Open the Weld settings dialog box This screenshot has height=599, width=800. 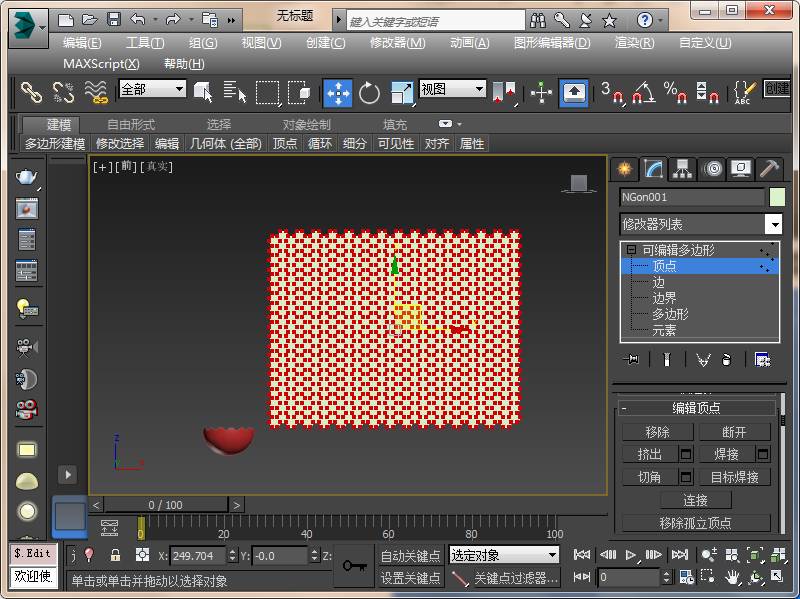(763, 454)
